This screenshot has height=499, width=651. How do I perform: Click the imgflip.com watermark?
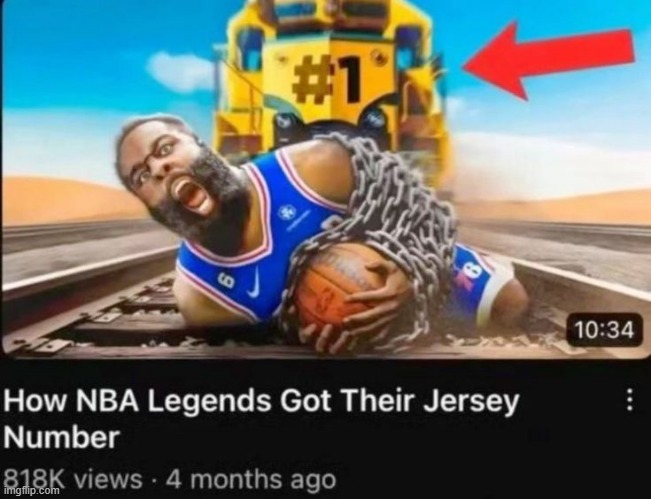pyautogui.click(x=30, y=490)
